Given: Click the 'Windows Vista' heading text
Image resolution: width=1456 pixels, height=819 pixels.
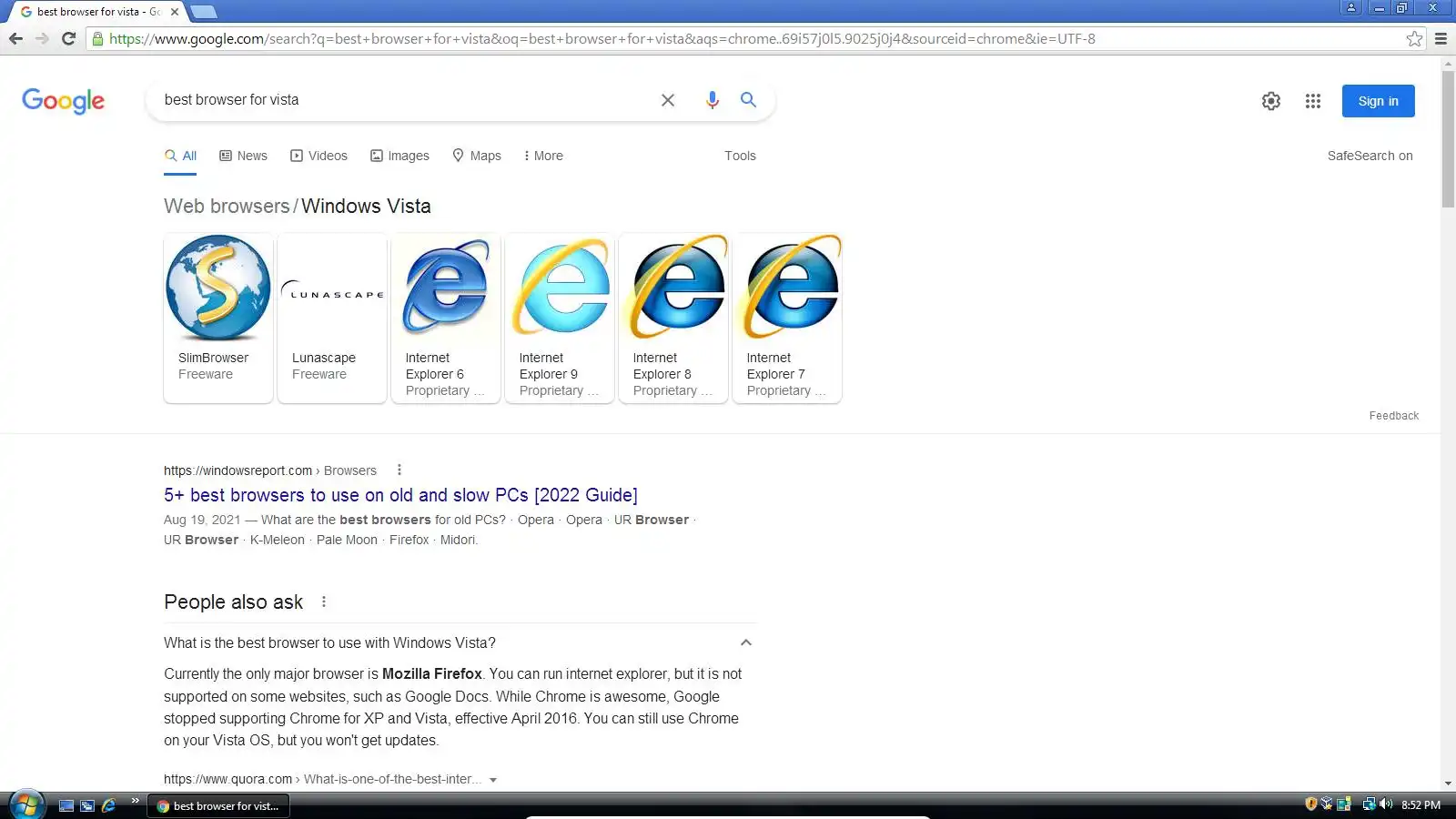Looking at the screenshot, I should [x=367, y=207].
